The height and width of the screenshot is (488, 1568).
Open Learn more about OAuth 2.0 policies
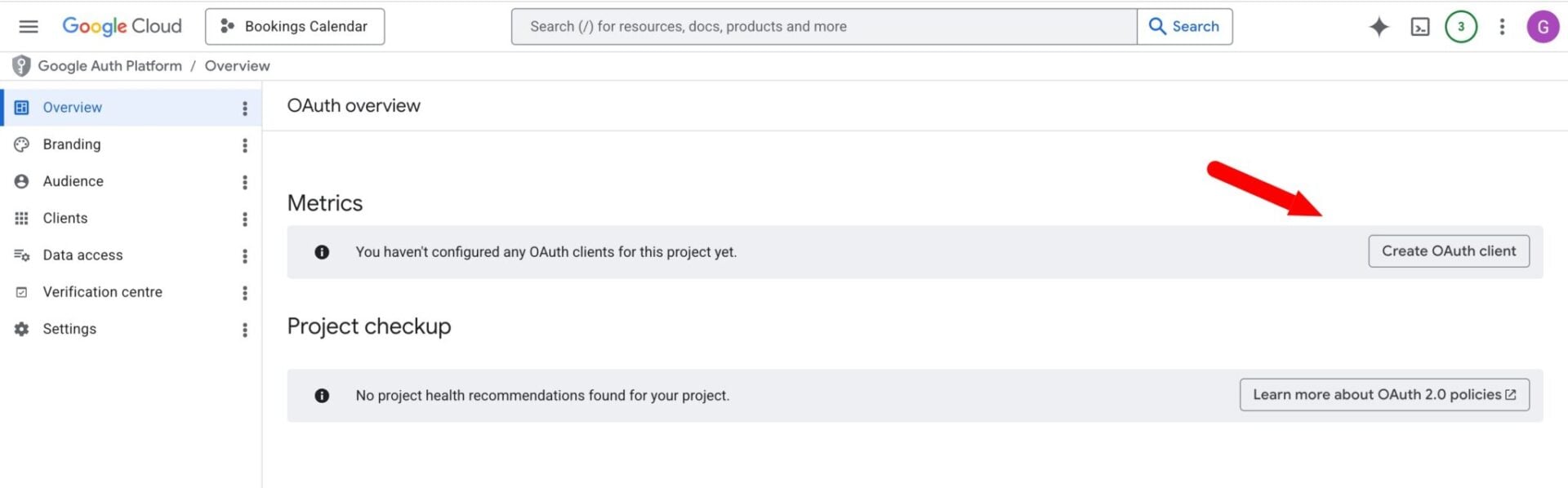point(1384,395)
